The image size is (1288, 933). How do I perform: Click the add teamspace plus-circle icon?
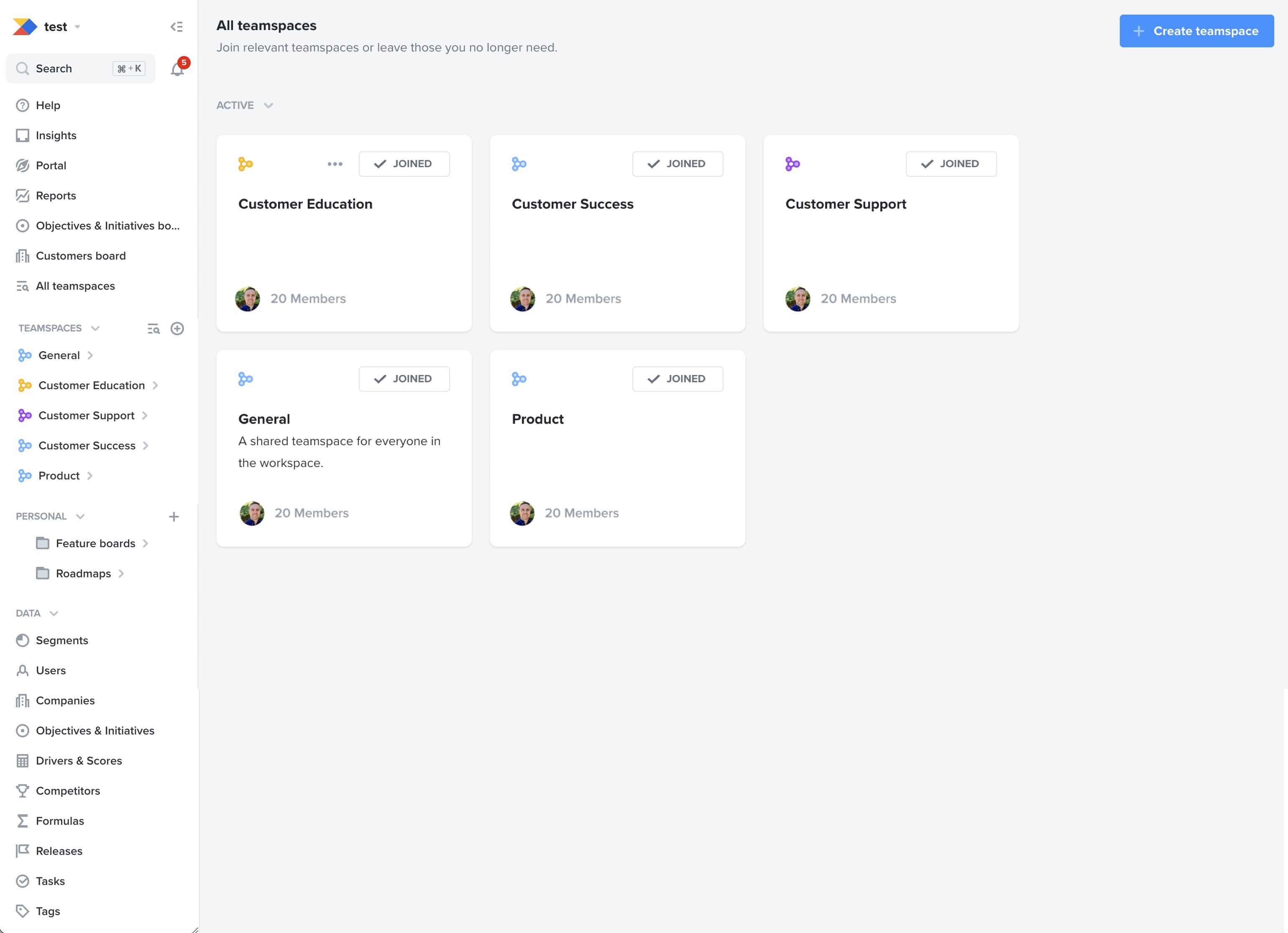177,329
